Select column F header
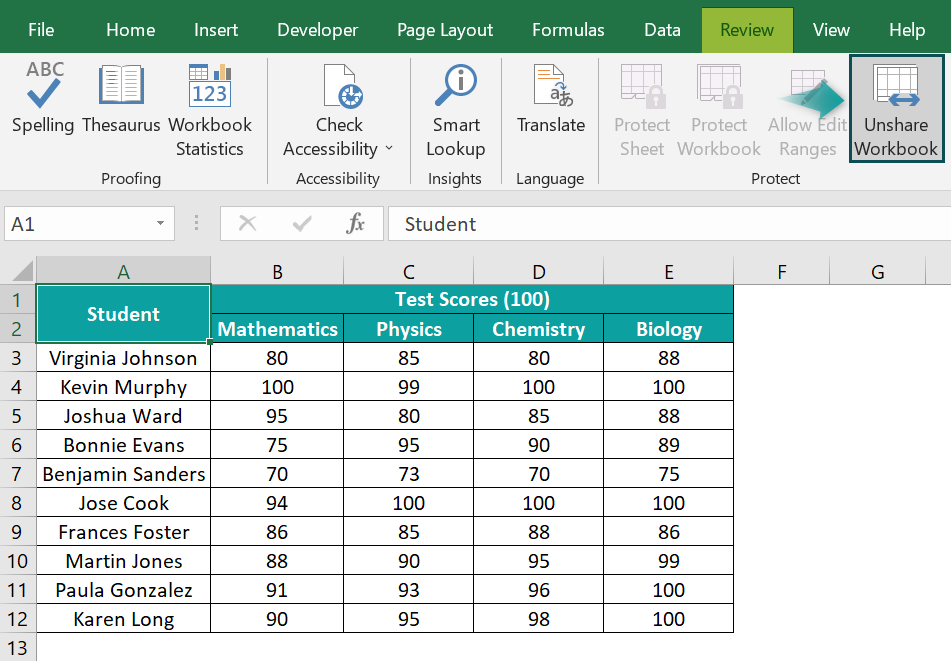The image size is (951, 661). pyautogui.click(x=782, y=271)
